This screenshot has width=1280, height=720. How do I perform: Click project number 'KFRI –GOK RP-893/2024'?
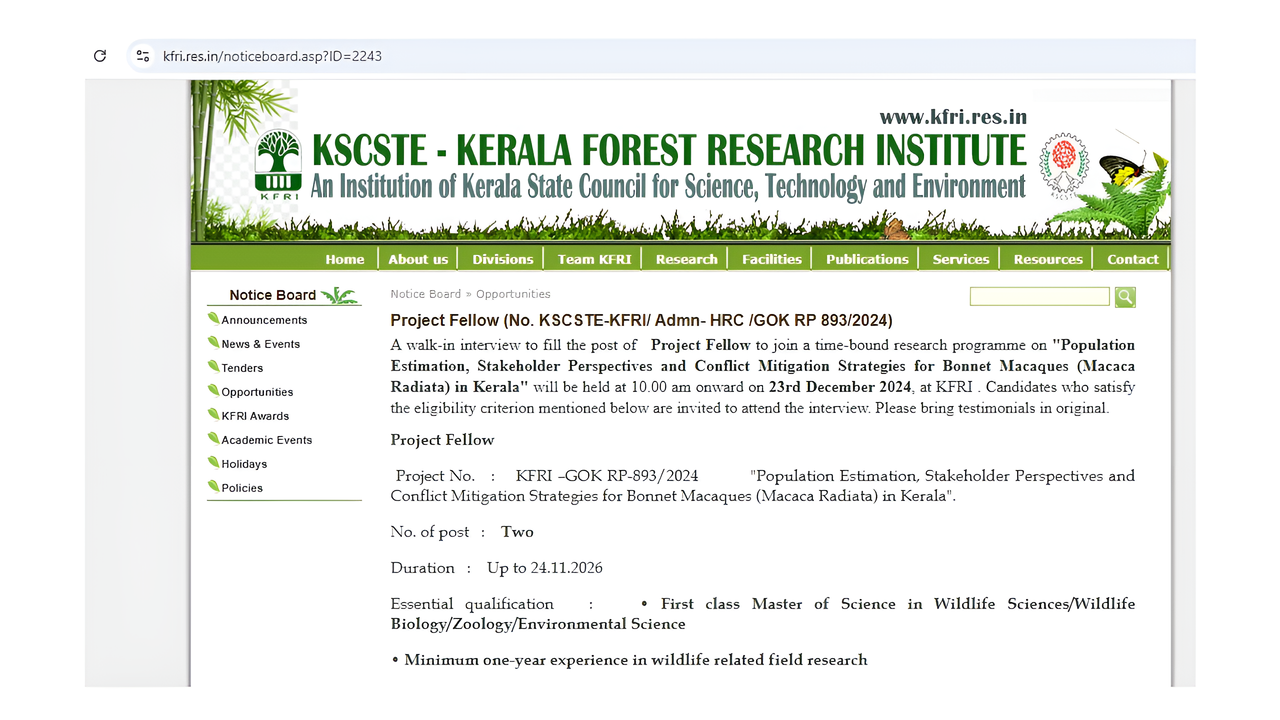tap(607, 476)
